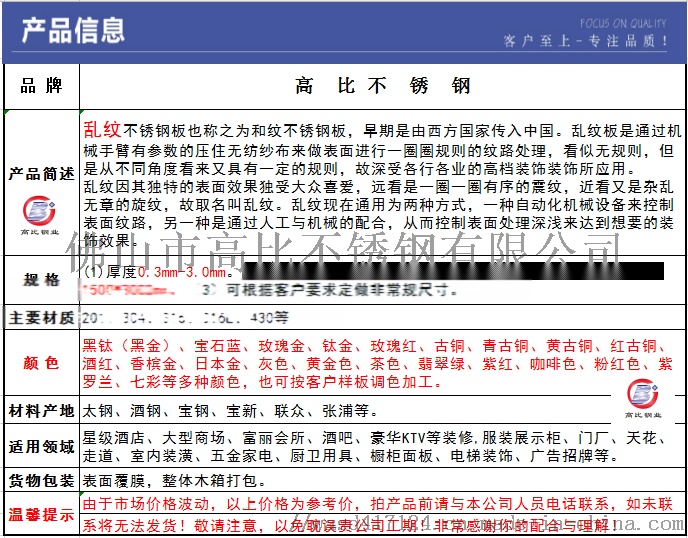Image resolution: width=688 pixels, height=538 pixels.
Task: Click the 高比不锈钢 brand name cell
Action: (x=382, y=86)
